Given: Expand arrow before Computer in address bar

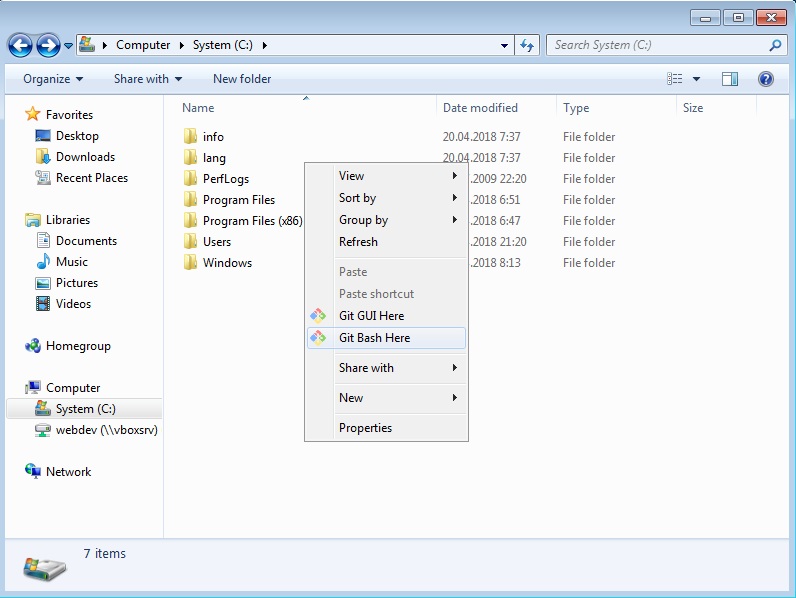Looking at the screenshot, I should tap(105, 45).
